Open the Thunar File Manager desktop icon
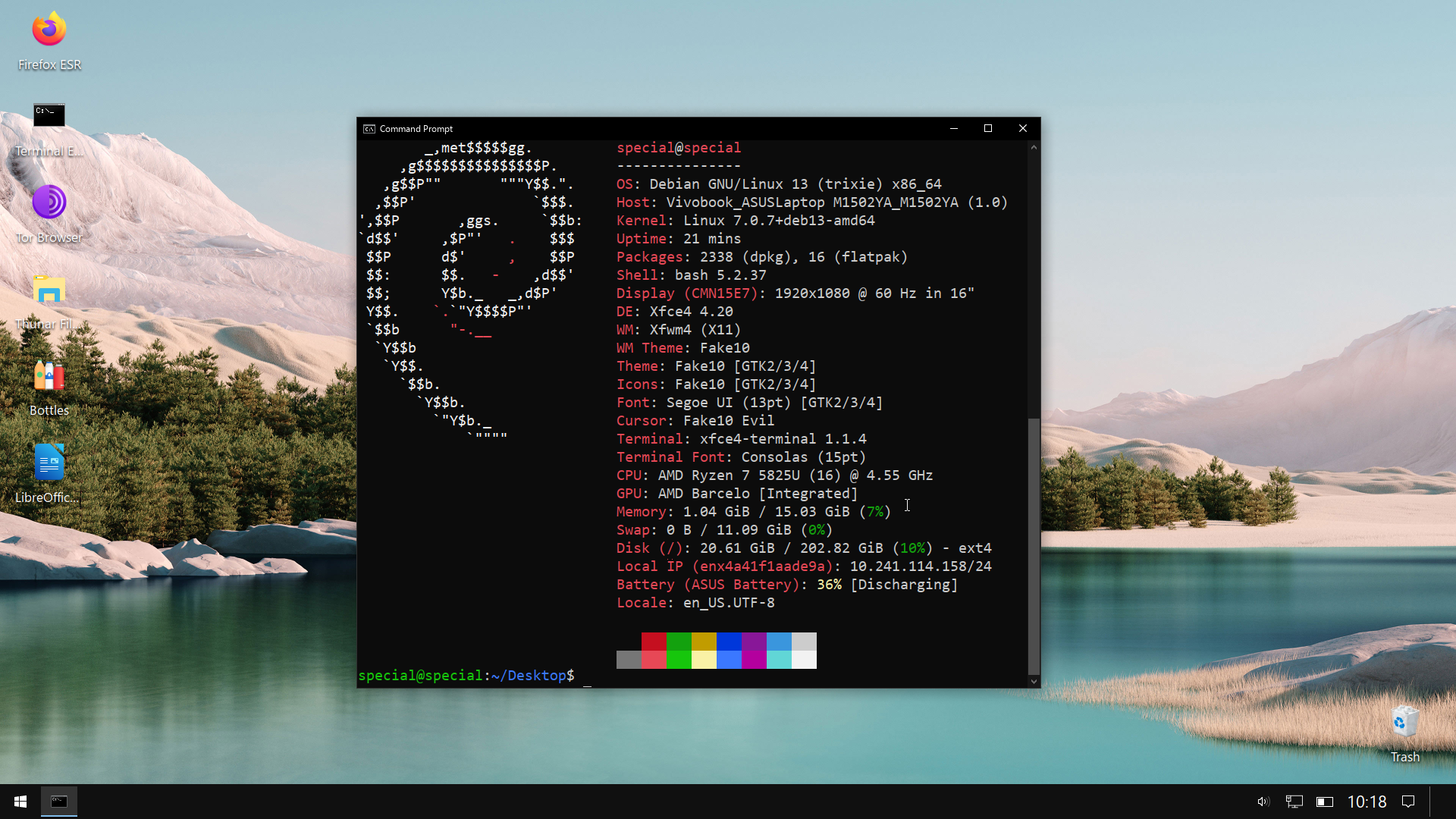This screenshot has height=819, width=1456. tap(49, 302)
